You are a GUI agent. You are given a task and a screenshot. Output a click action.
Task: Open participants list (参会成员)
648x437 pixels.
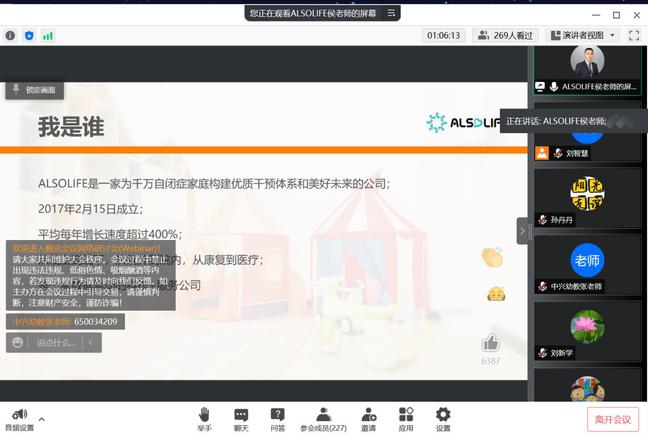click(323, 418)
